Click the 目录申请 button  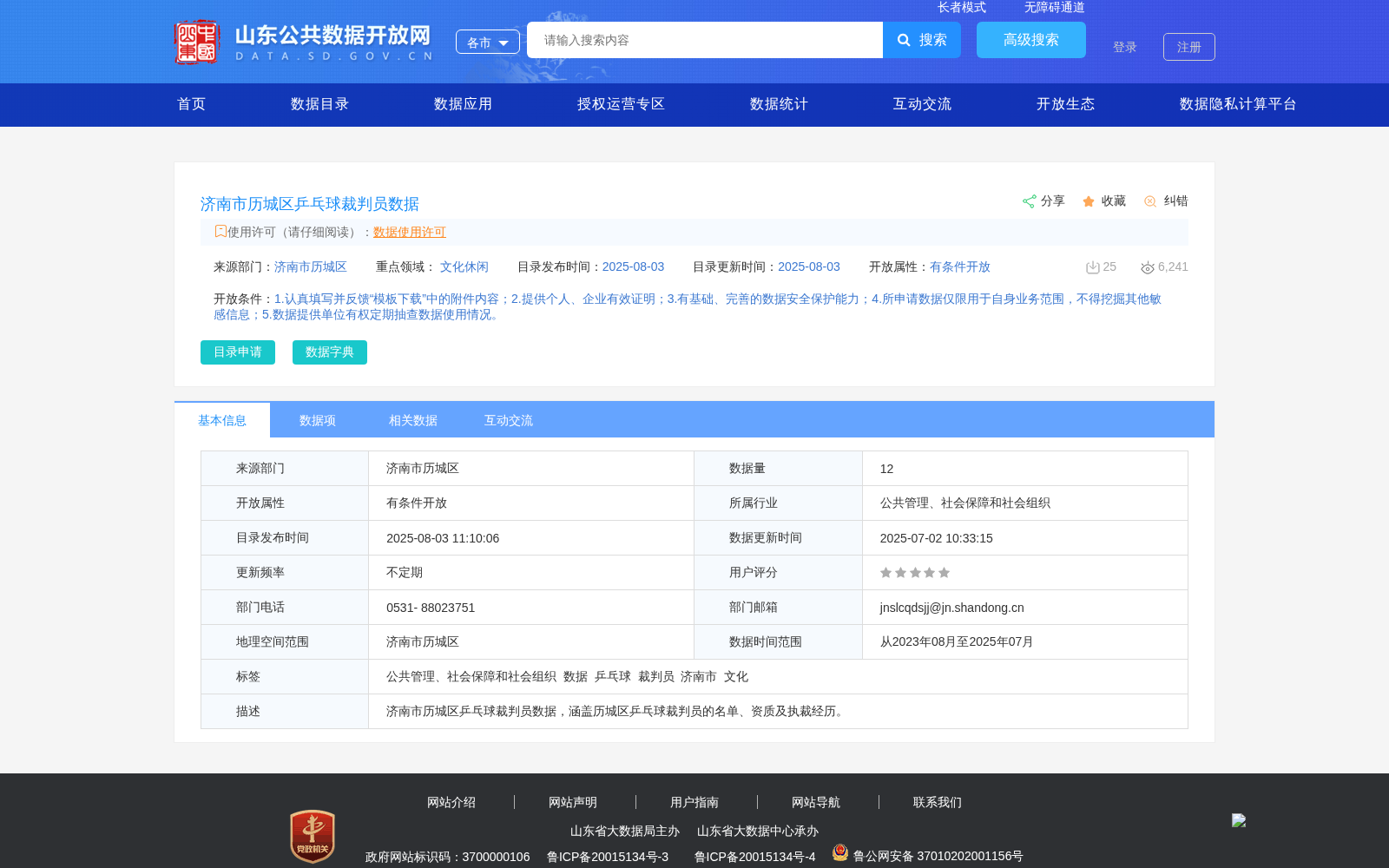coord(238,352)
